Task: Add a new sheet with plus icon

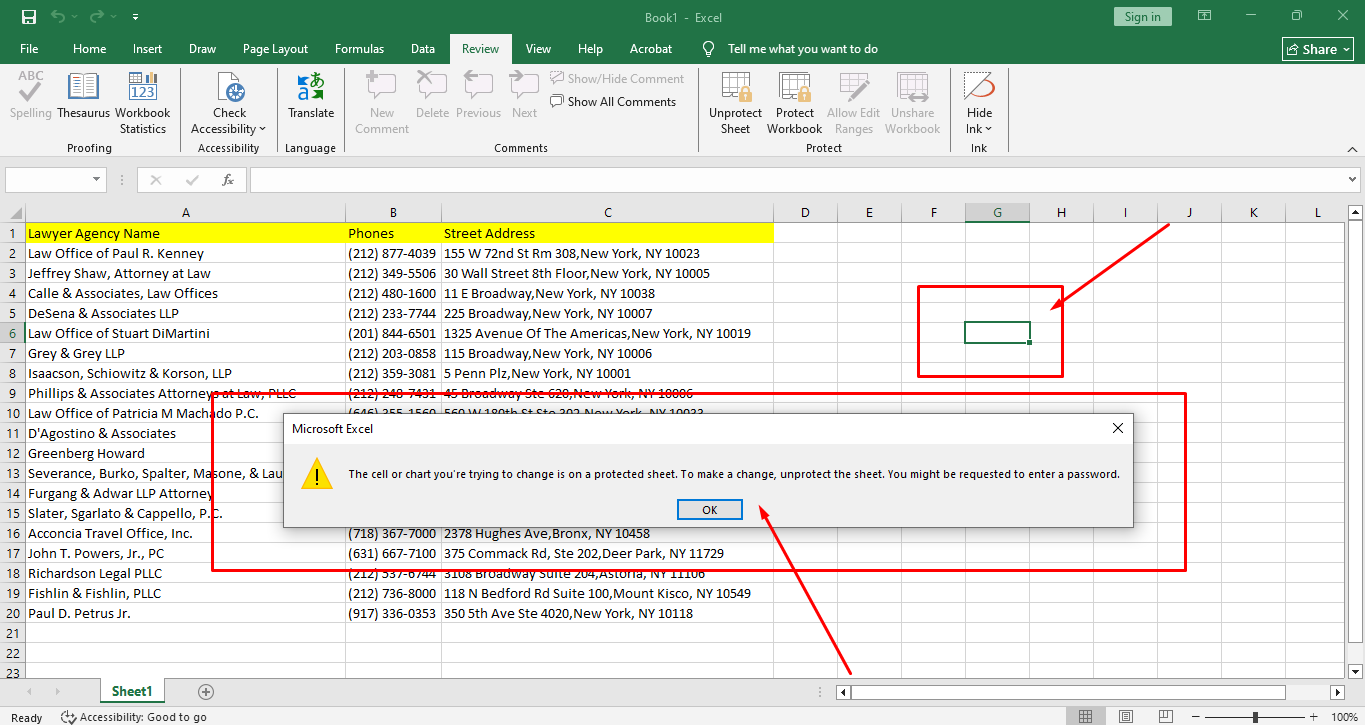Action: 206,692
